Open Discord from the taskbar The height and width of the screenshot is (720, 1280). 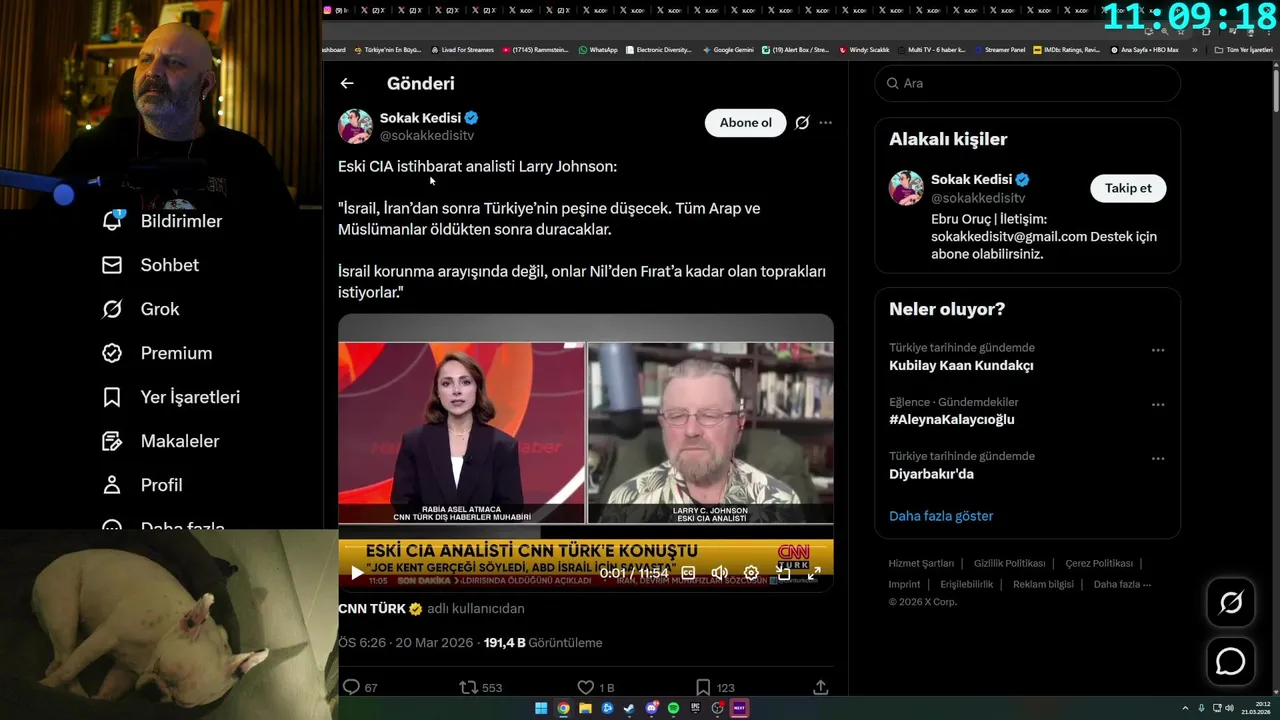[651, 708]
